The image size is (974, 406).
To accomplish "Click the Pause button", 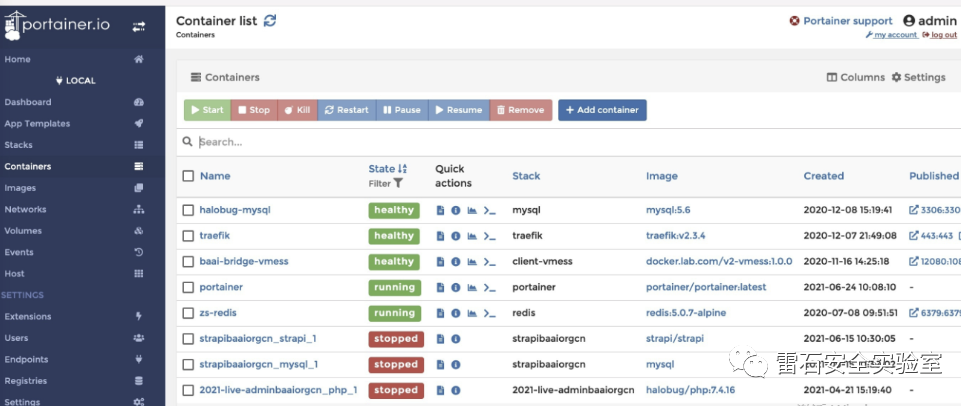I will coord(402,110).
